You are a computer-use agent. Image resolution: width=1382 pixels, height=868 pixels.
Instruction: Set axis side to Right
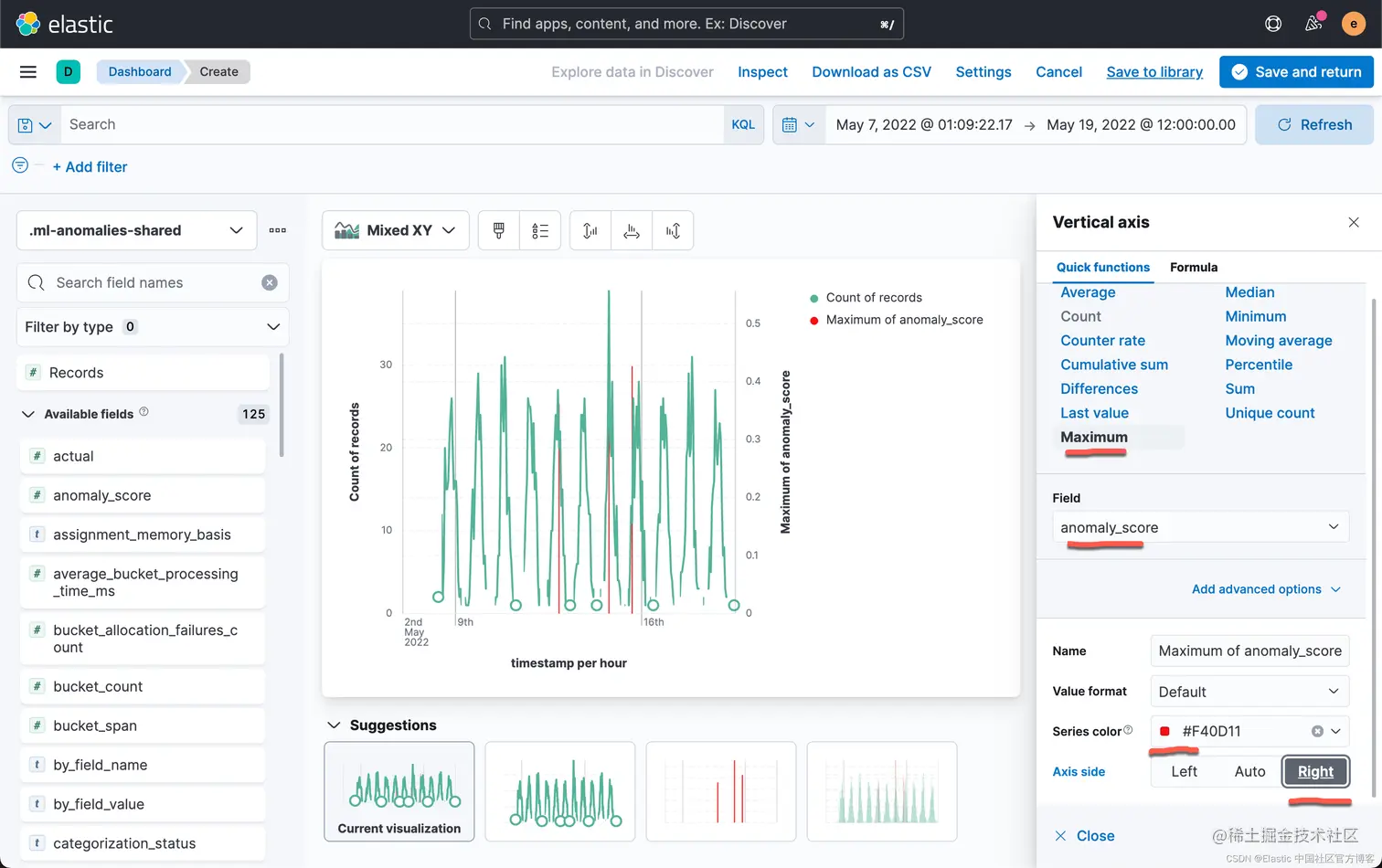tap(1315, 771)
